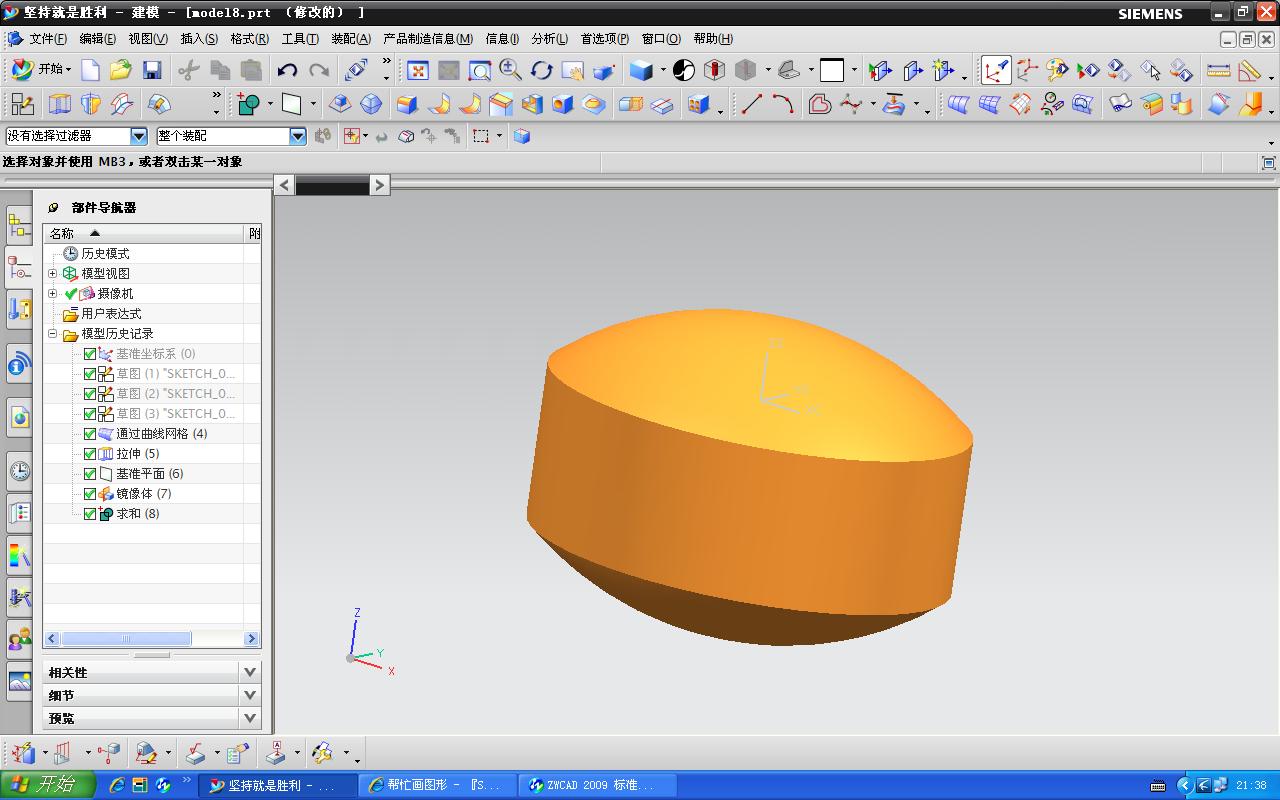This screenshot has width=1280, height=800.
Task: Open the 文件(F) menu
Action: 48,39
